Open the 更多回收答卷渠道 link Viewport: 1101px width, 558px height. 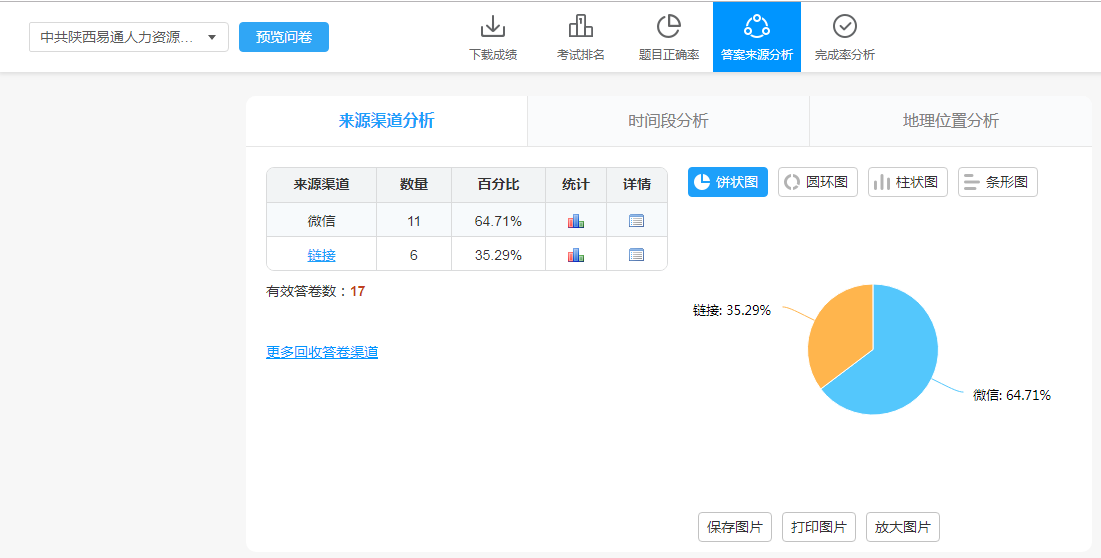[322, 352]
